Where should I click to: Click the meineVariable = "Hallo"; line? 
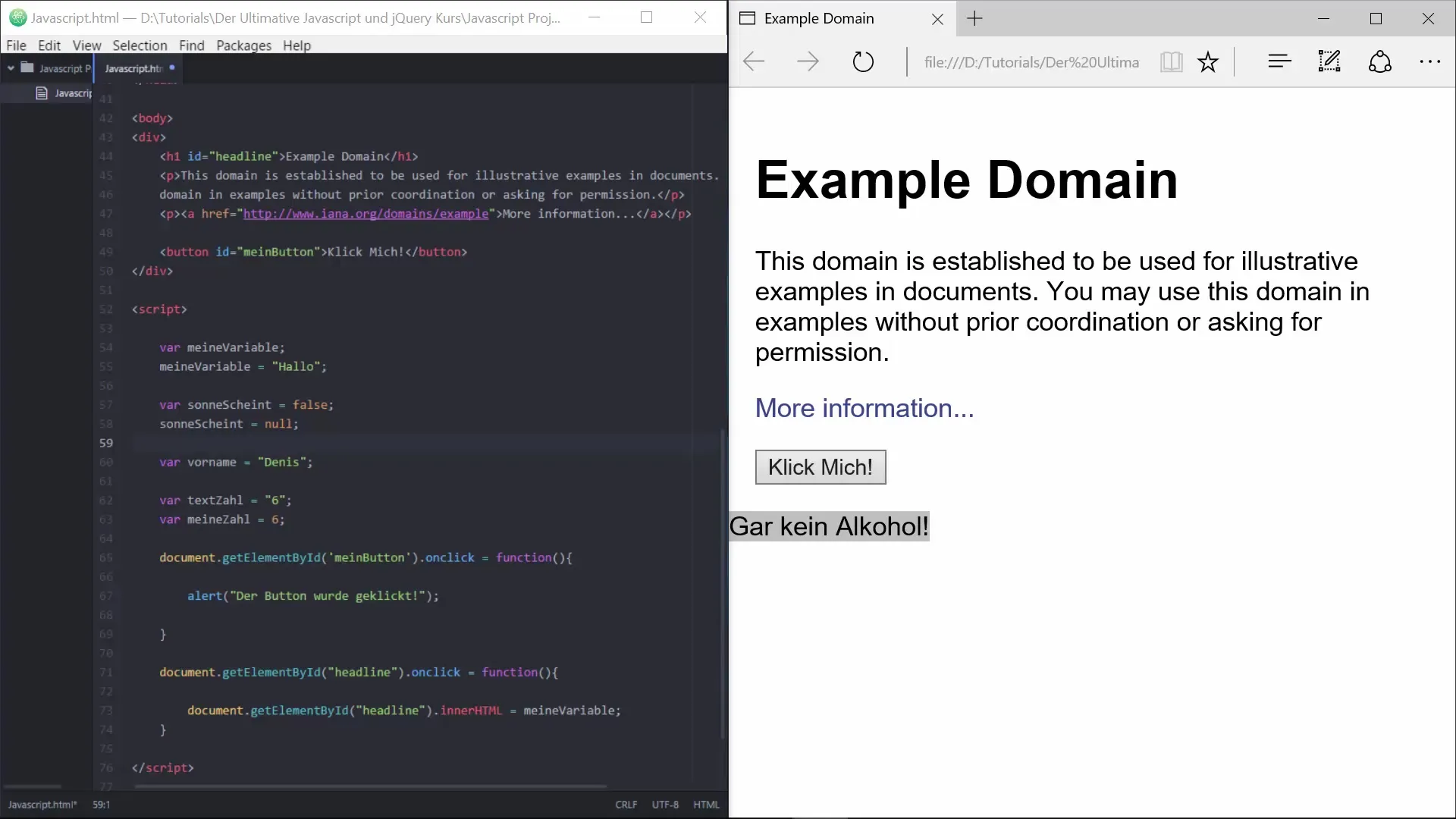coord(243,366)
